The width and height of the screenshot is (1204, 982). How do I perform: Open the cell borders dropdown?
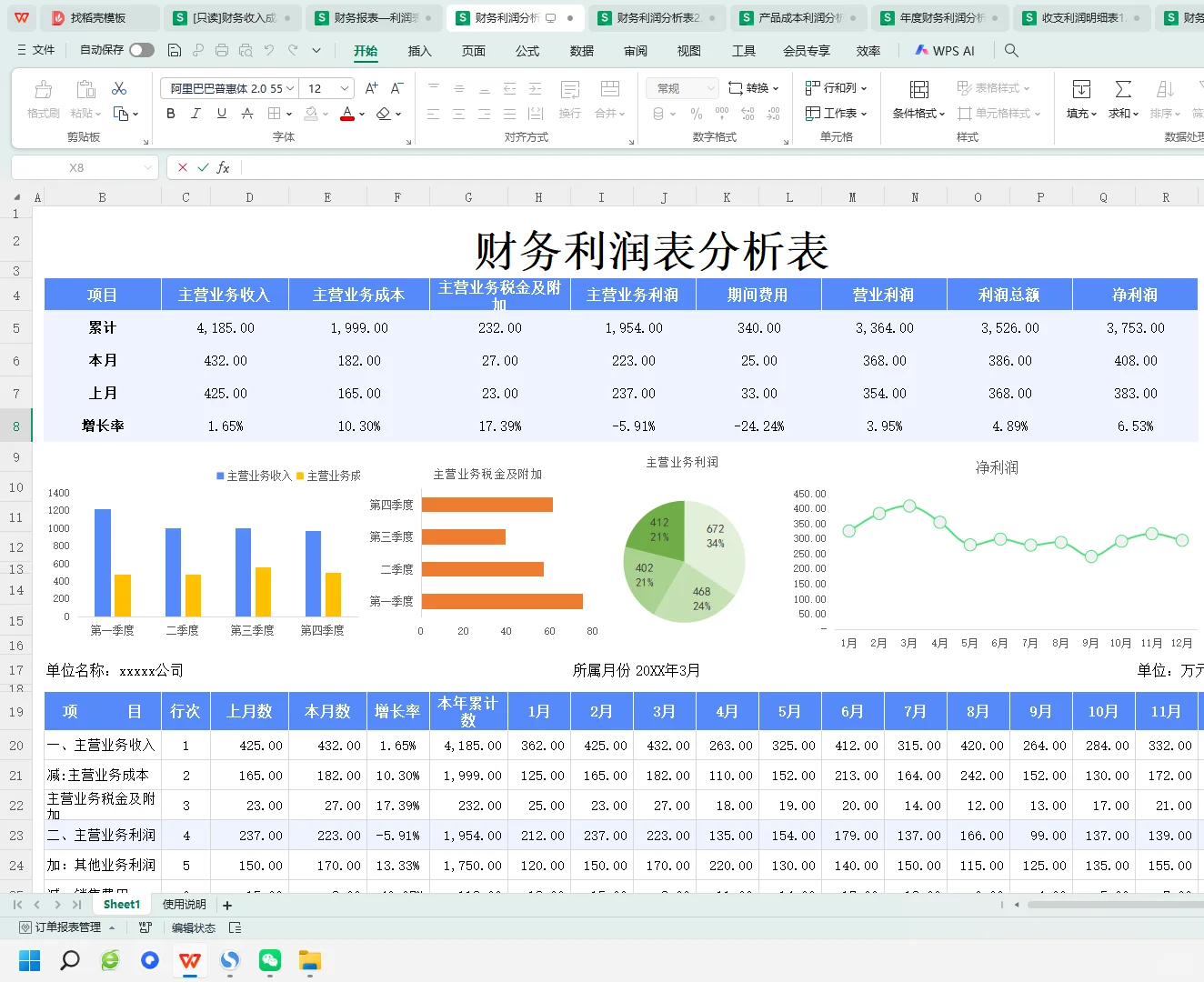tap(288, 115)
